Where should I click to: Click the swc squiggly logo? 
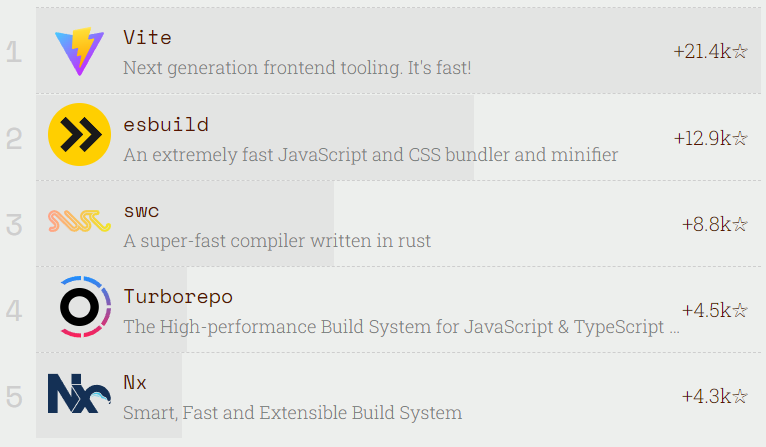pyautogui.click(x=80, y=221)
